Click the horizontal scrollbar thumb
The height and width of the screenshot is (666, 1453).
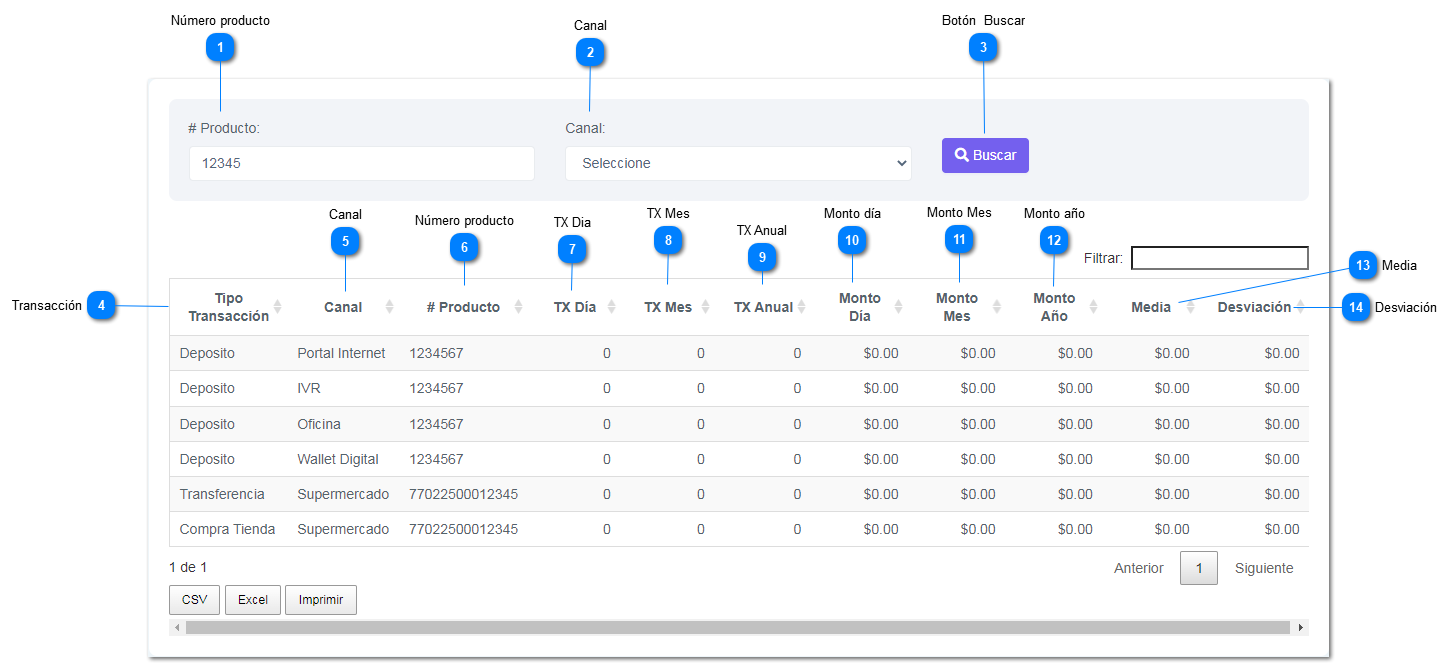click(738, 627)
